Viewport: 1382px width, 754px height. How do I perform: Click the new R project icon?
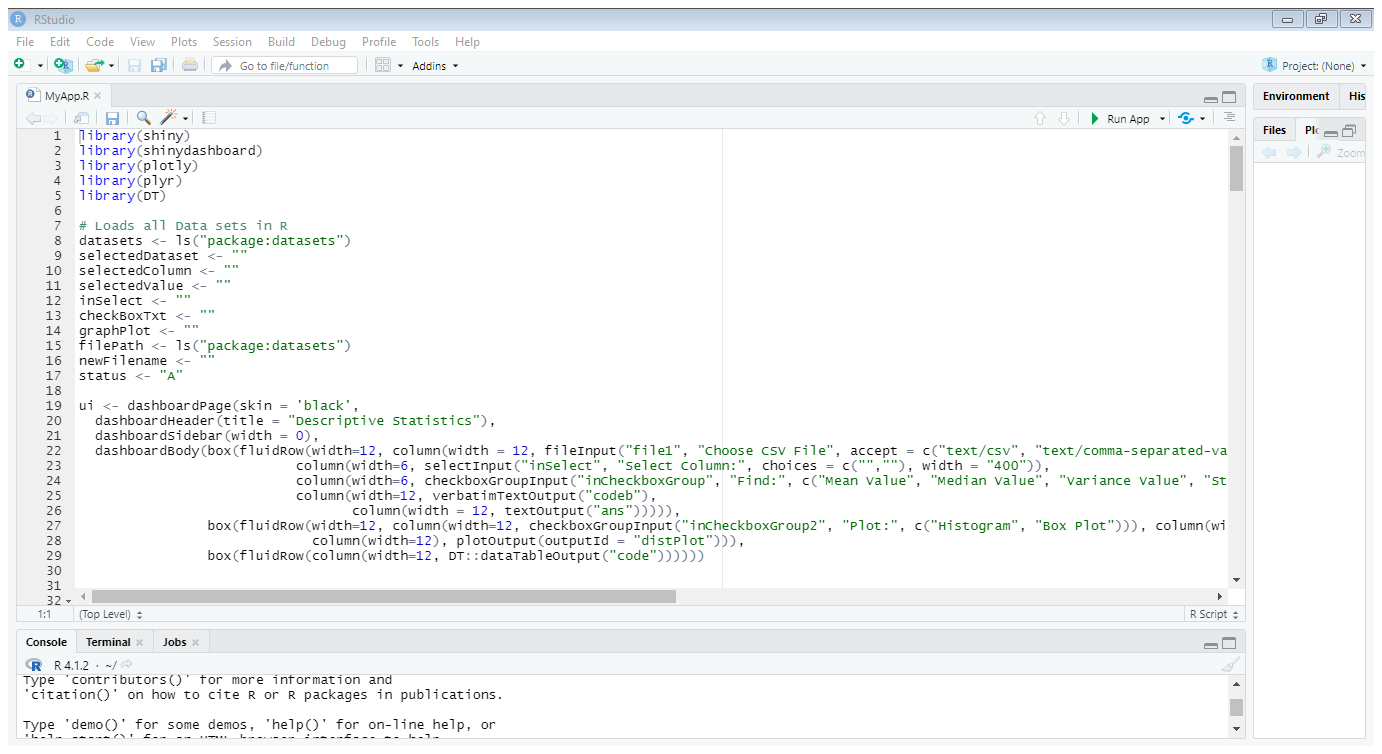[62, 65]
